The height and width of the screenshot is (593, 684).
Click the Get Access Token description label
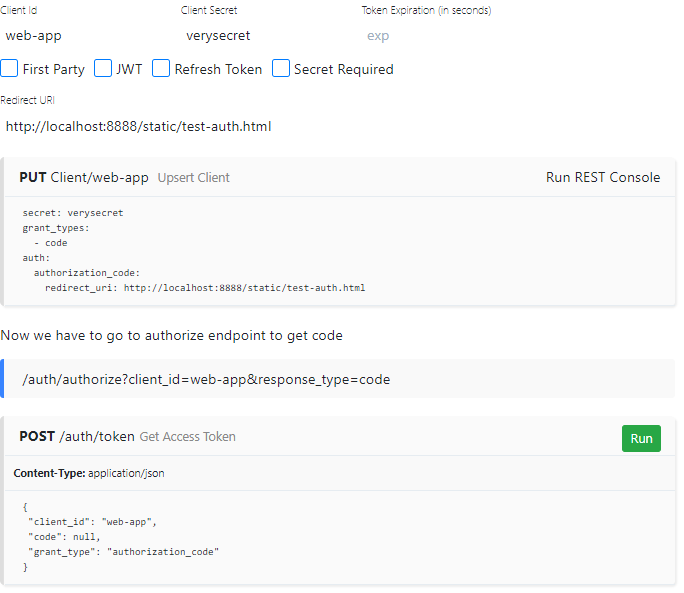pos(188,437)
